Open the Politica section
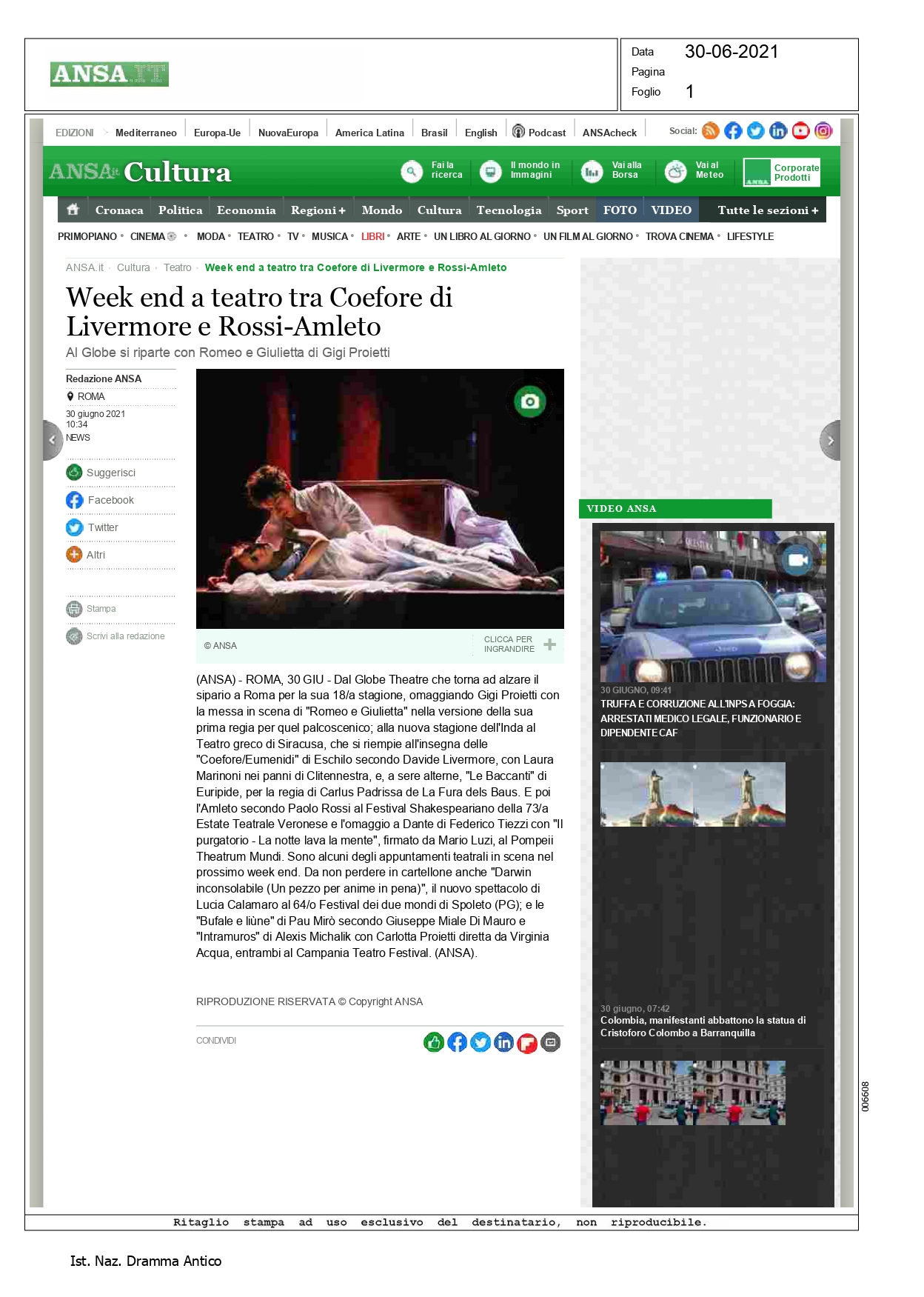 pos(180,210)
